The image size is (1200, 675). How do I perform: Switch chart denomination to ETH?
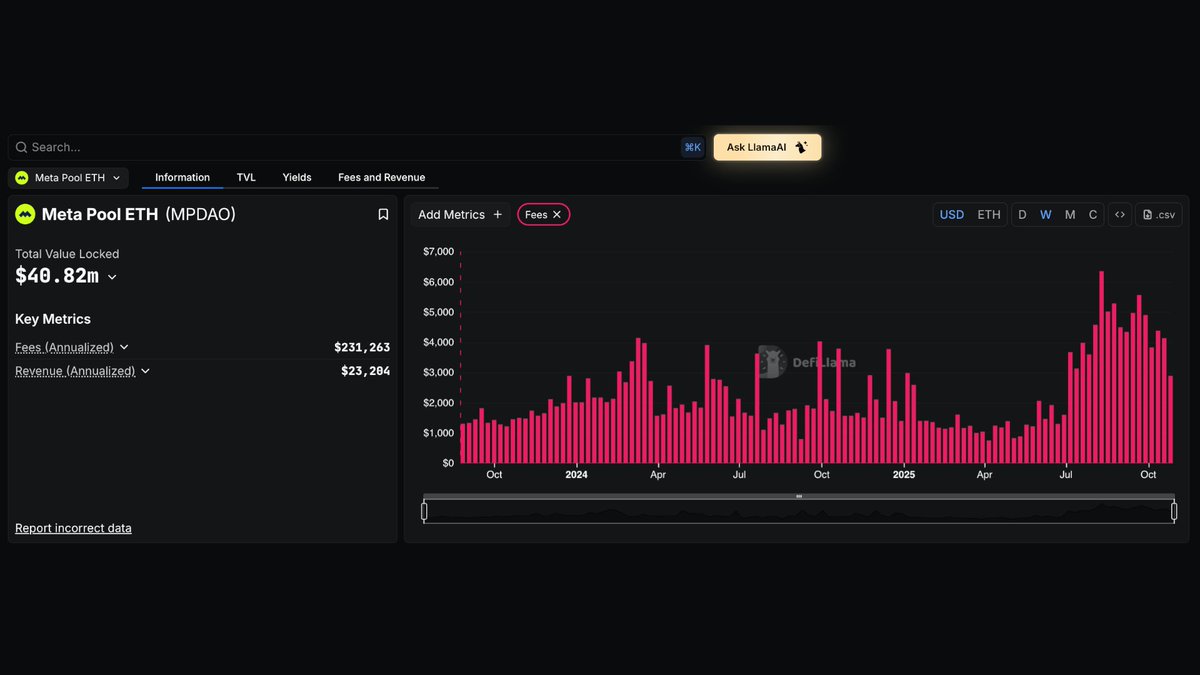989,214
